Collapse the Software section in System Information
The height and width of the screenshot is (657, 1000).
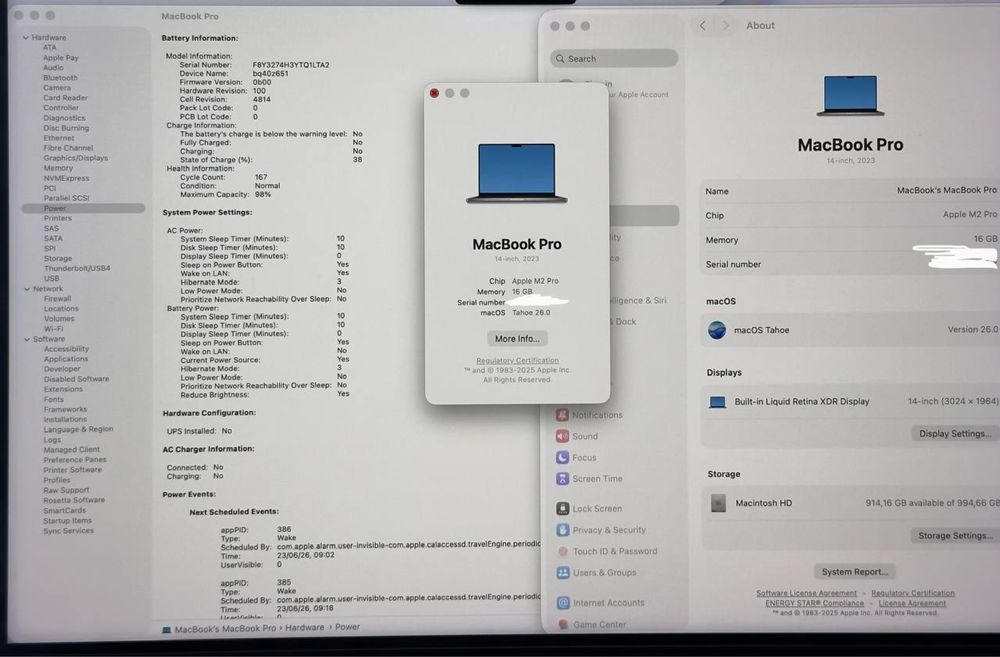coord(27,339)
